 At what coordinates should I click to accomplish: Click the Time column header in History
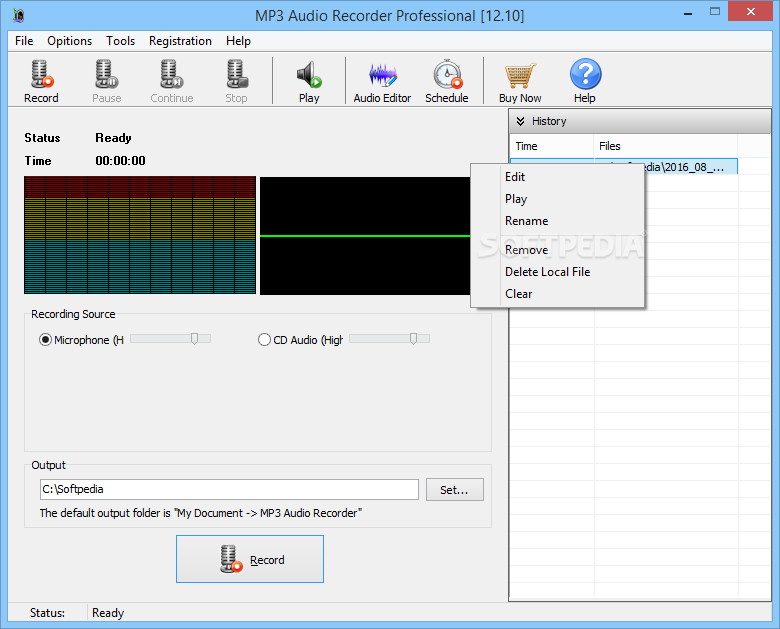coord(552,146)
